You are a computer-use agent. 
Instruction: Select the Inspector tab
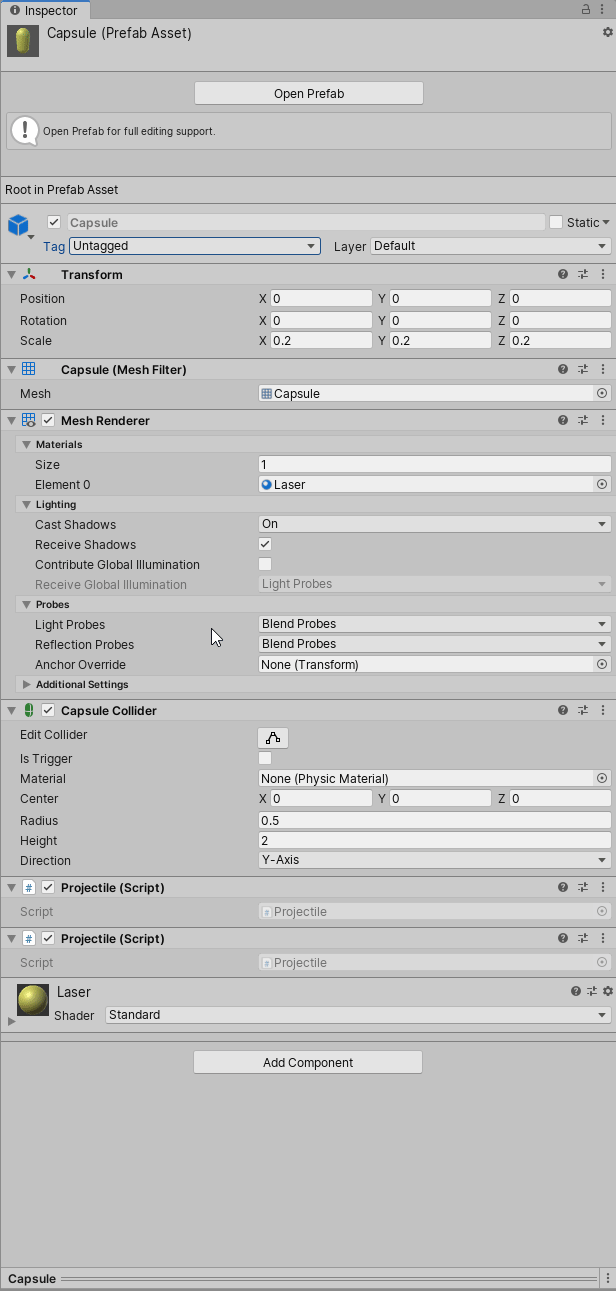[x=45, y=10]
